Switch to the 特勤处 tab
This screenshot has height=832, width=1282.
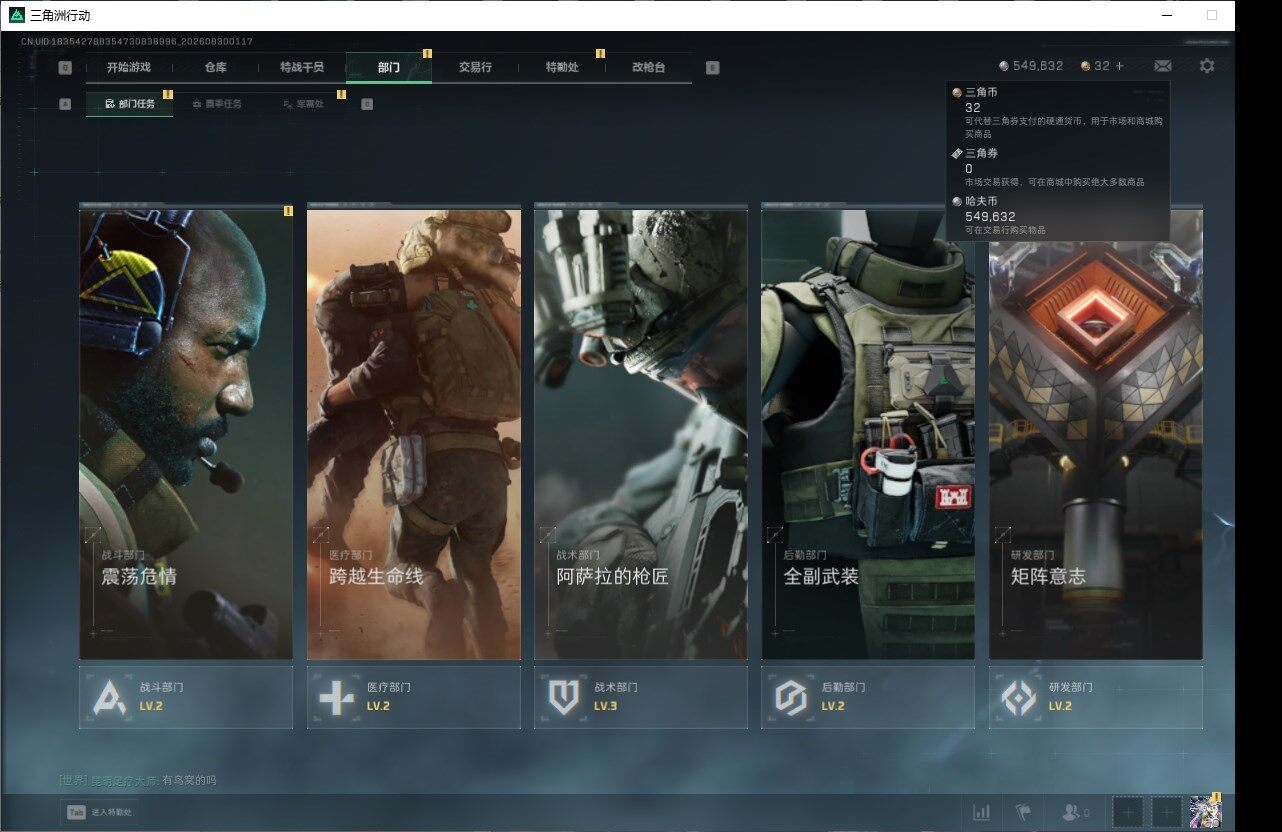click(x=562, y=67)
